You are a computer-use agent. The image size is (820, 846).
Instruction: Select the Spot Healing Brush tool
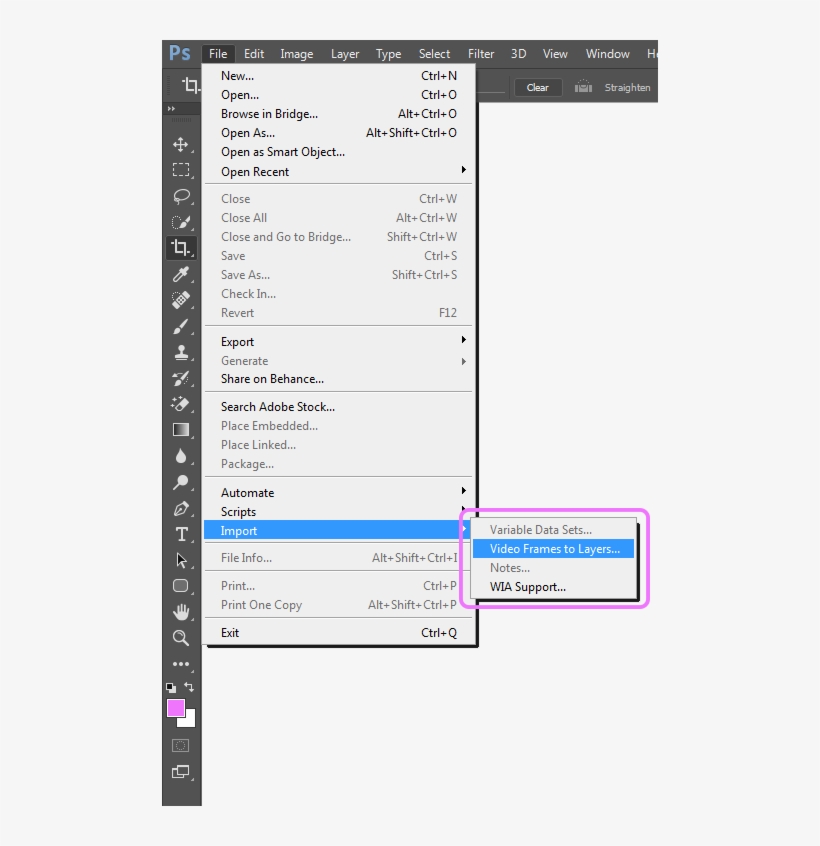coord(181,300)
